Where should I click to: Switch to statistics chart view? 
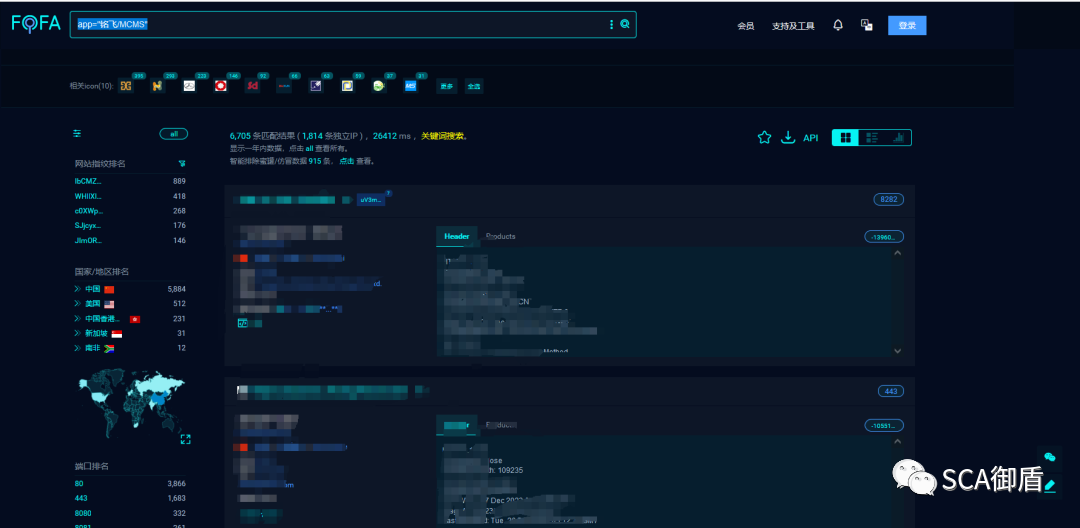click(898, 138)
